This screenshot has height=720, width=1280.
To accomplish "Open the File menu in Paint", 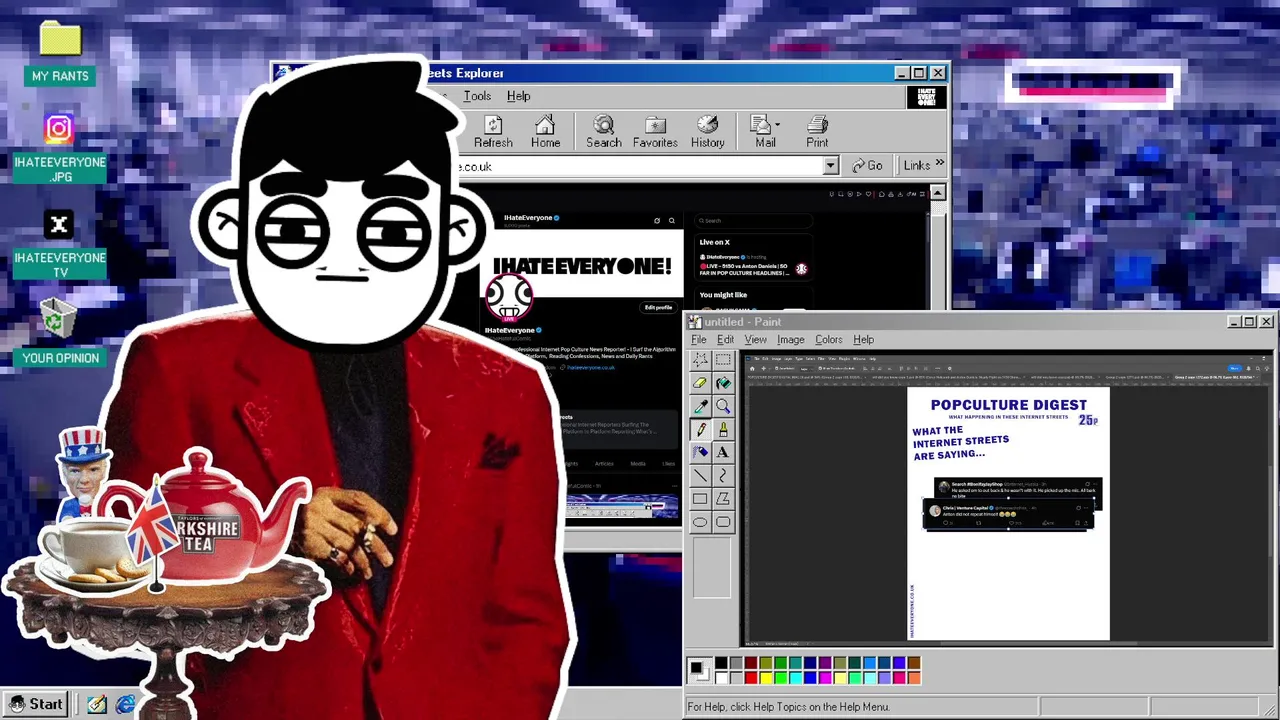I will [x=699, y=340].
